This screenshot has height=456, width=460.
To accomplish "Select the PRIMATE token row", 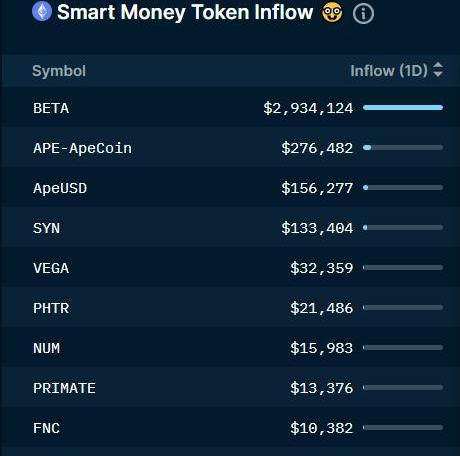I will point(230,387).
